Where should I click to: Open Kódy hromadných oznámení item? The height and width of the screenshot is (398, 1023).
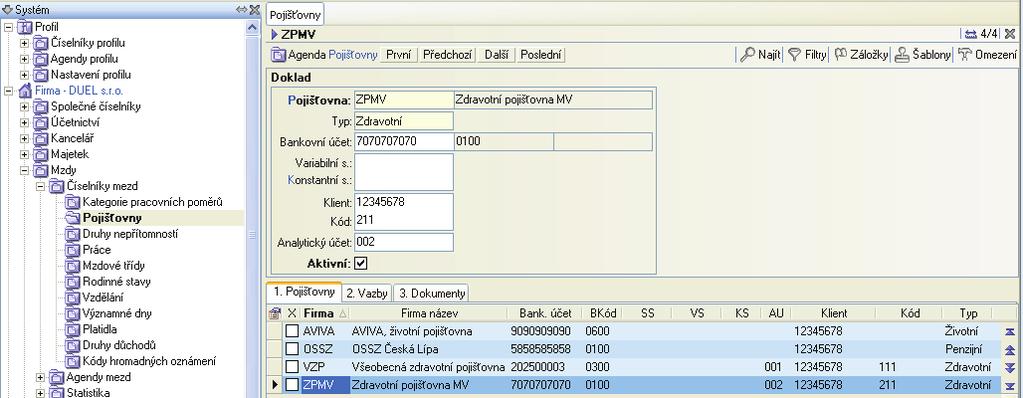149,361
